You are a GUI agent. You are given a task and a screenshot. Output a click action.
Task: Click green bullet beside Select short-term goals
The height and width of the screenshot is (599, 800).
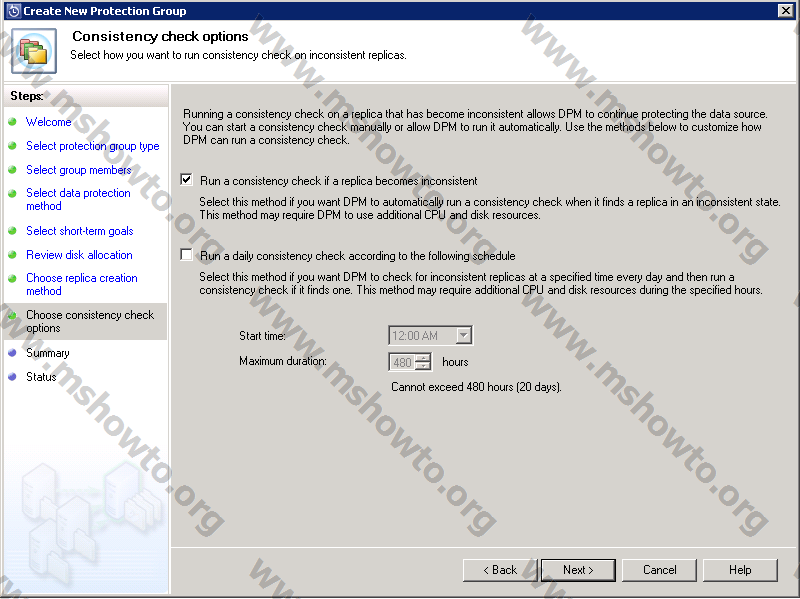point(13,231)
